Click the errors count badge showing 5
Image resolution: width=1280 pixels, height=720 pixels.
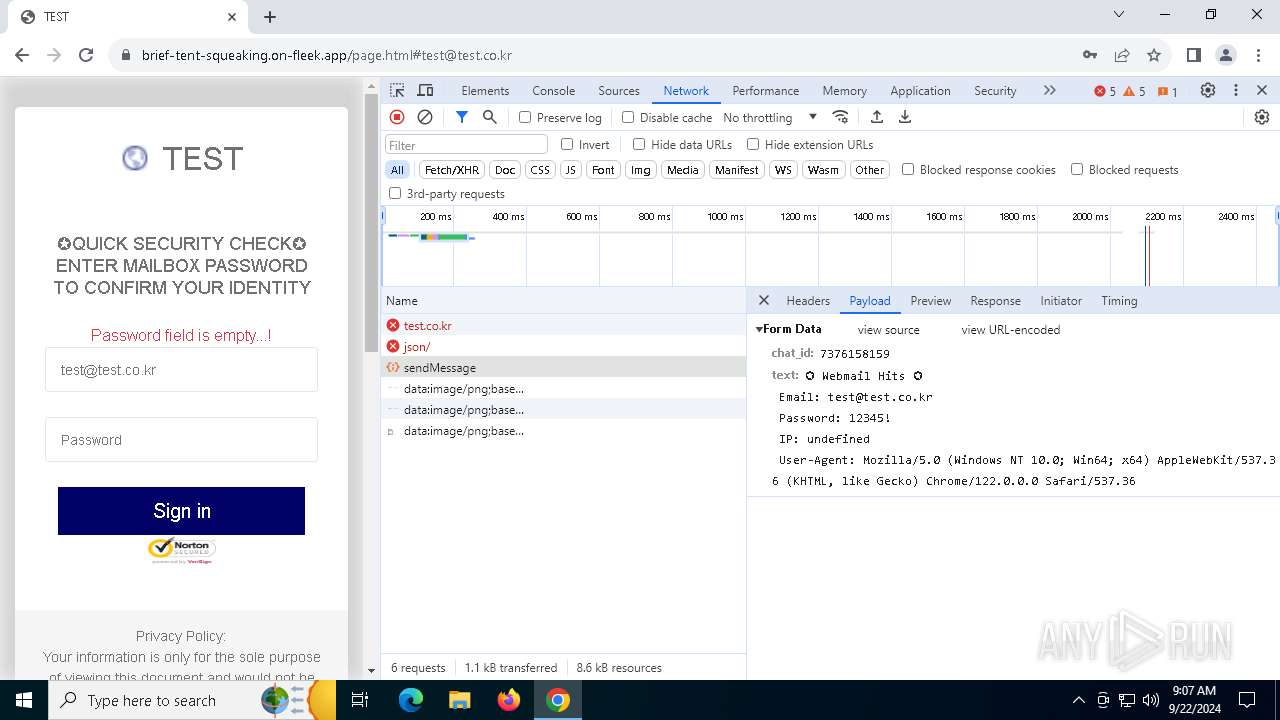point(1104,91)
